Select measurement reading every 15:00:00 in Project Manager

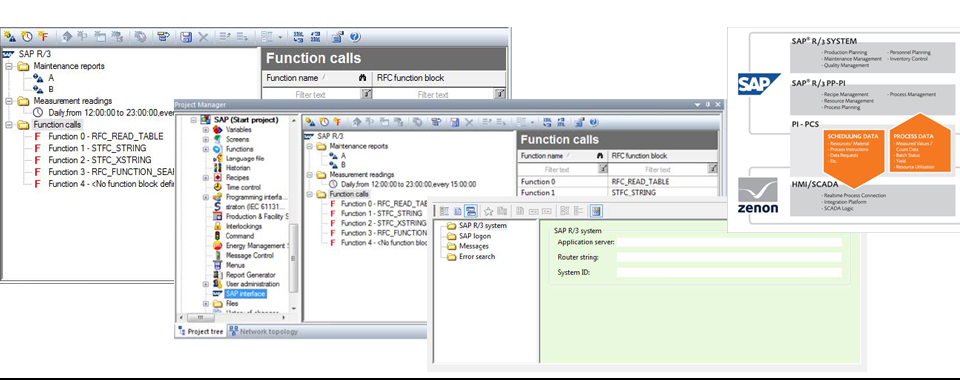(409, 184)
